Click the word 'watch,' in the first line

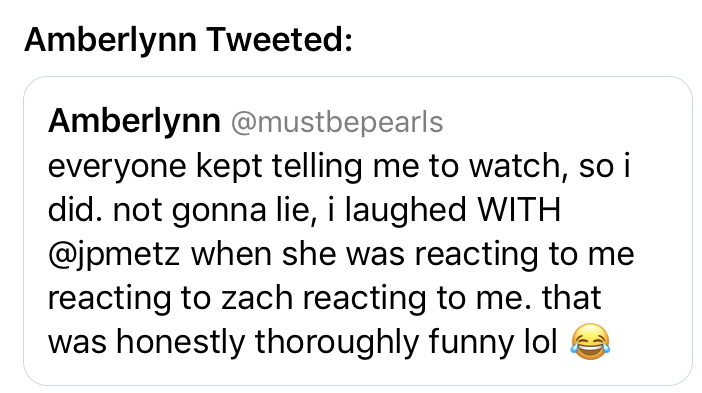[519, 167]
